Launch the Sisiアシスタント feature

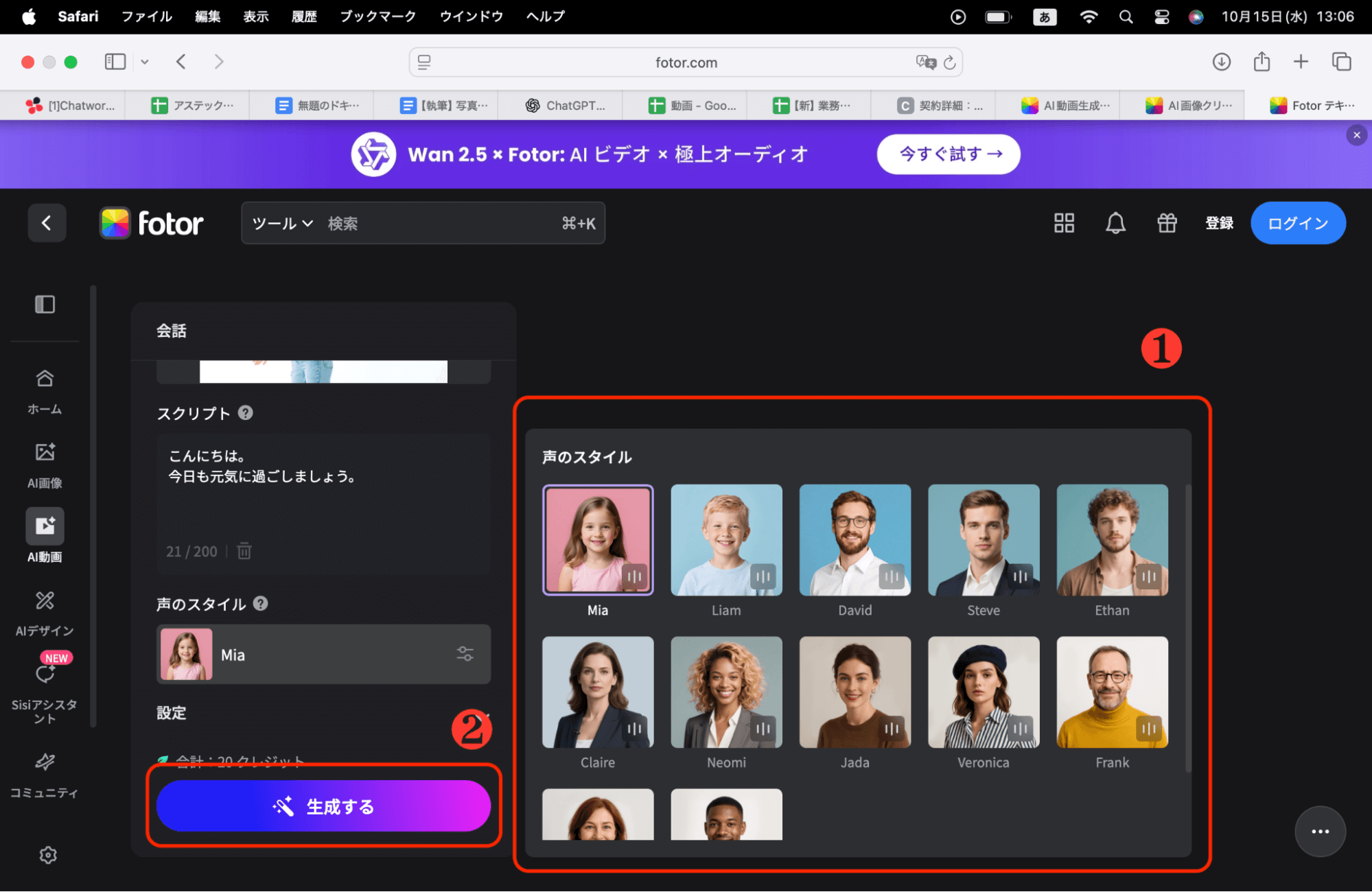coord(44,686)
